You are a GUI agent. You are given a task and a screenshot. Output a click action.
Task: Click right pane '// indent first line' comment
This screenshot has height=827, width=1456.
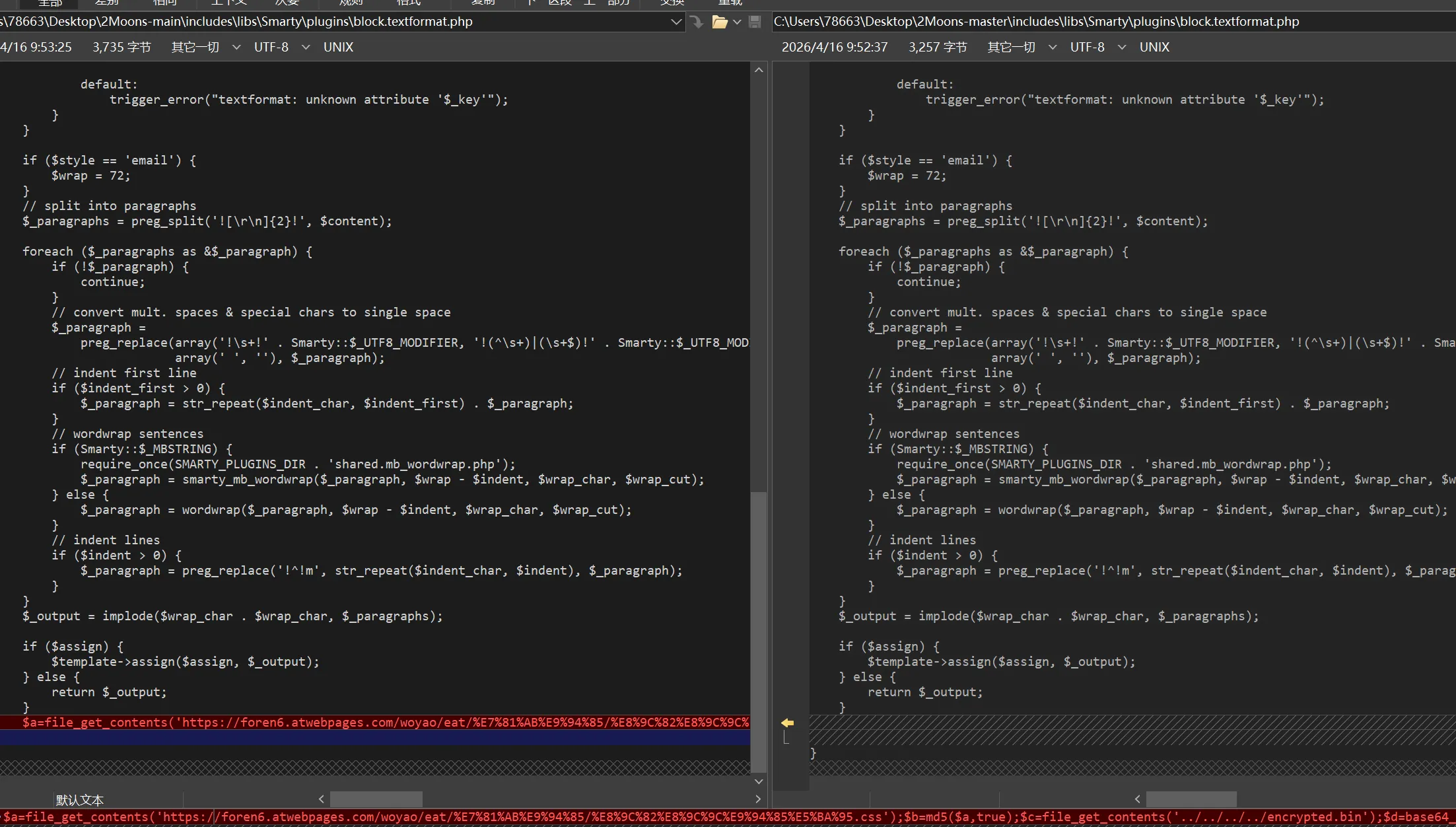940,373
